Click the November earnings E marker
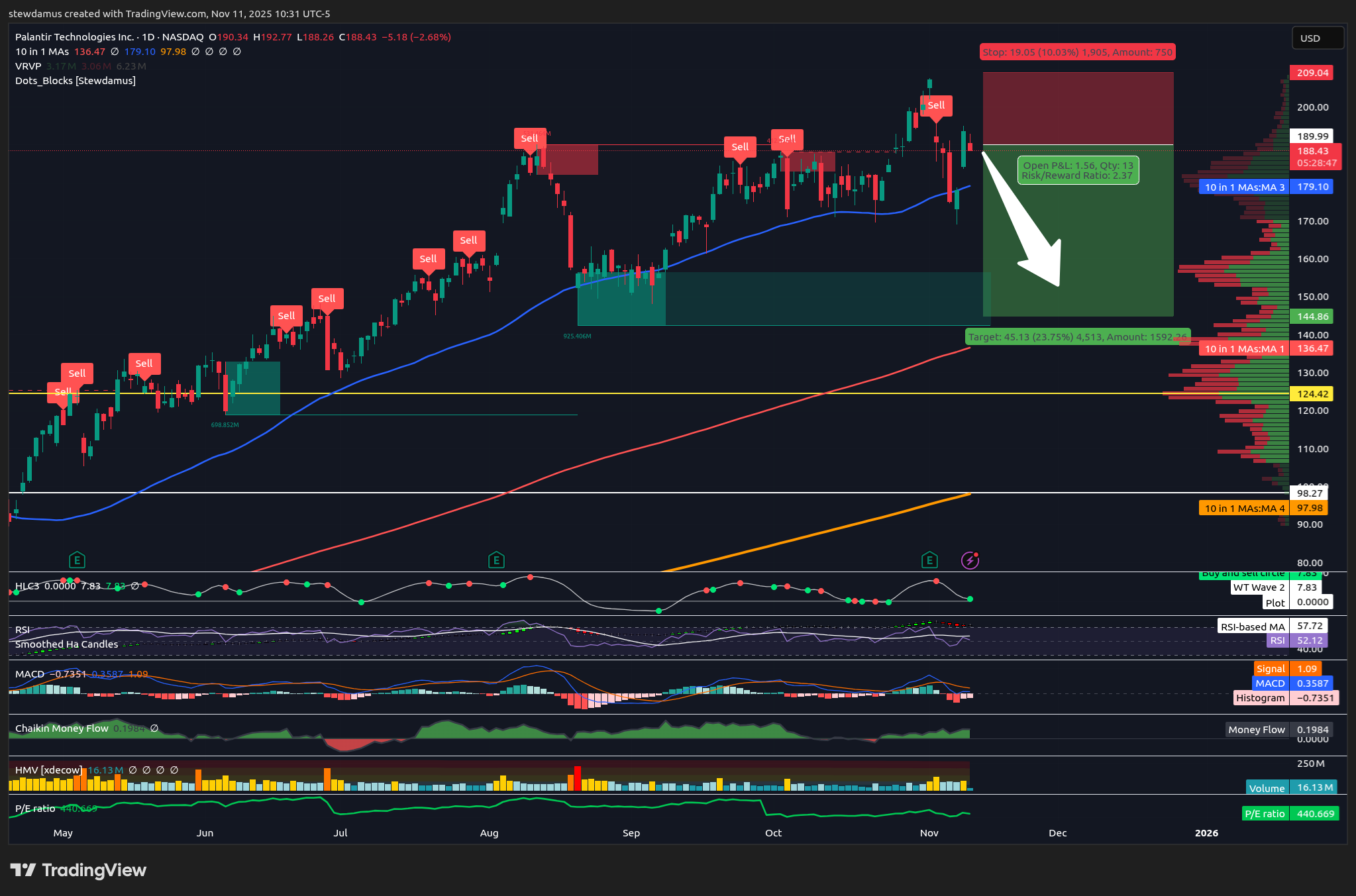The height and width of the screenshot is (896, 1356). pyautogui.click(x=929, y=560)
